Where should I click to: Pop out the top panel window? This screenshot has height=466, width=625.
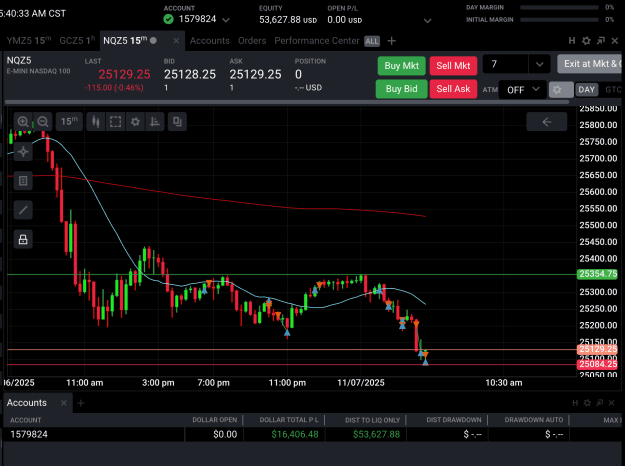pyautogui.click(x=600, y=41)
